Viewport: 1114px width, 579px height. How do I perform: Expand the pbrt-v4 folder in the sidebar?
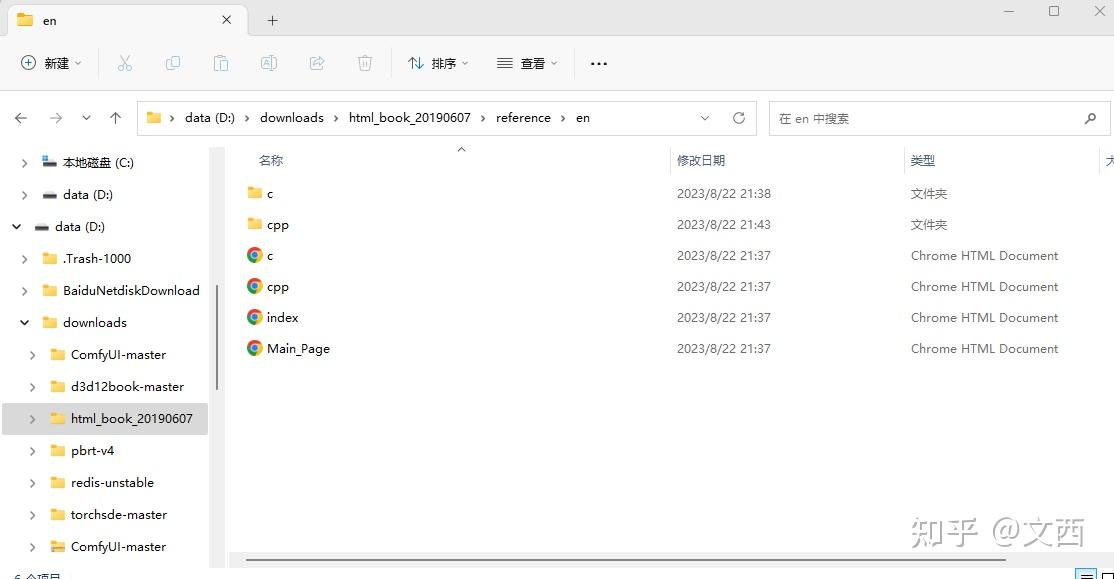32,450
